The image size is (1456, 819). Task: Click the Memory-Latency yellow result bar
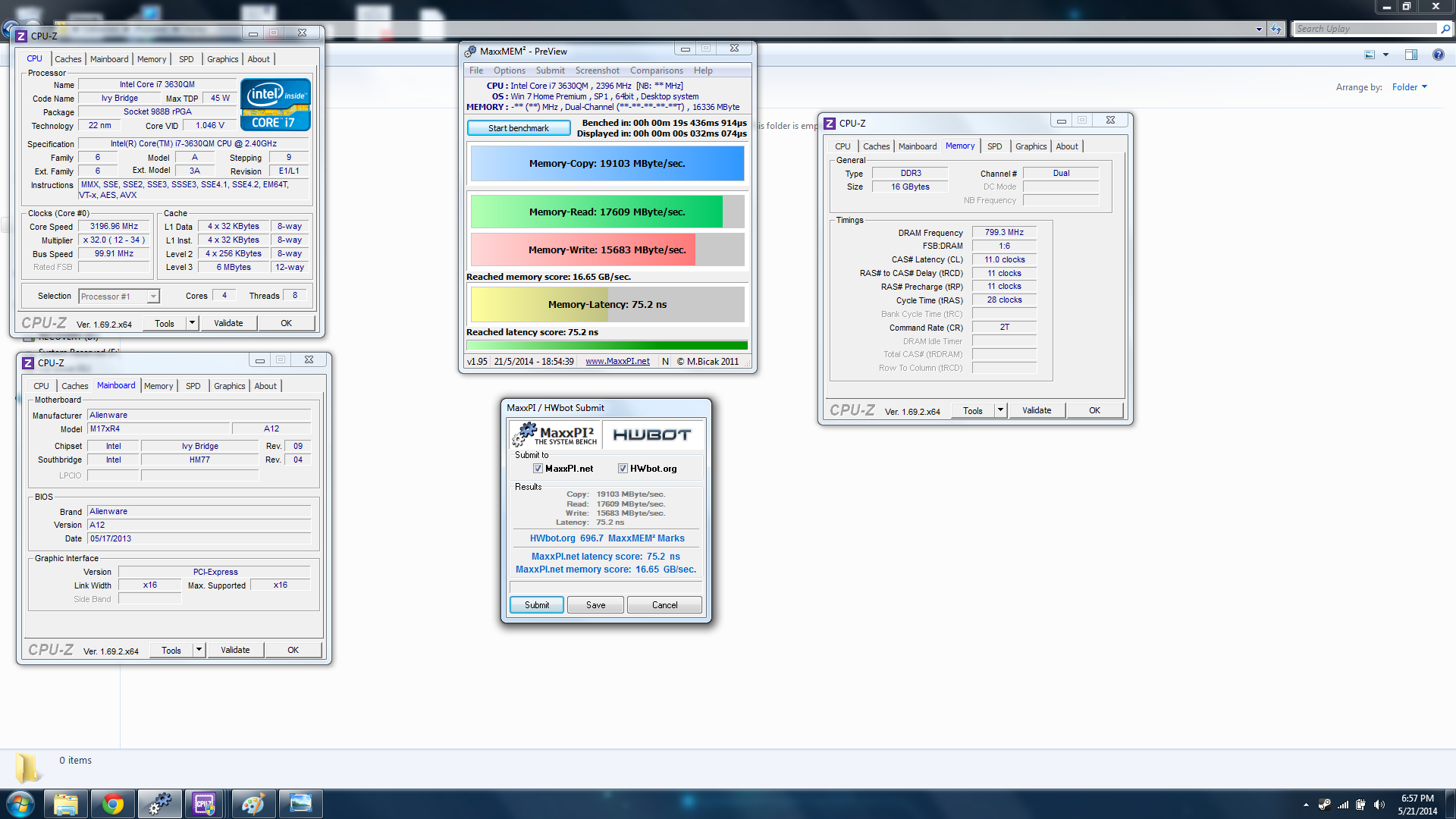tap(607, 304)
